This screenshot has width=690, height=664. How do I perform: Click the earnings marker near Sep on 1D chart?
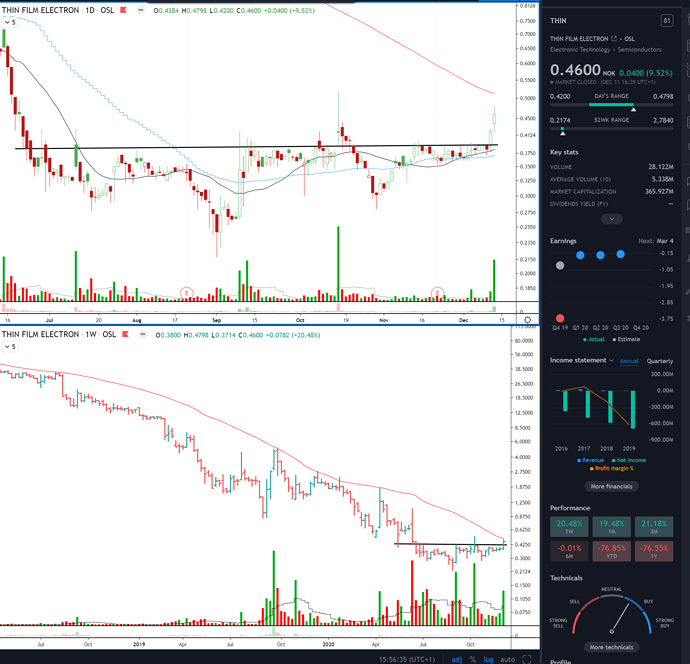(187, 293)
